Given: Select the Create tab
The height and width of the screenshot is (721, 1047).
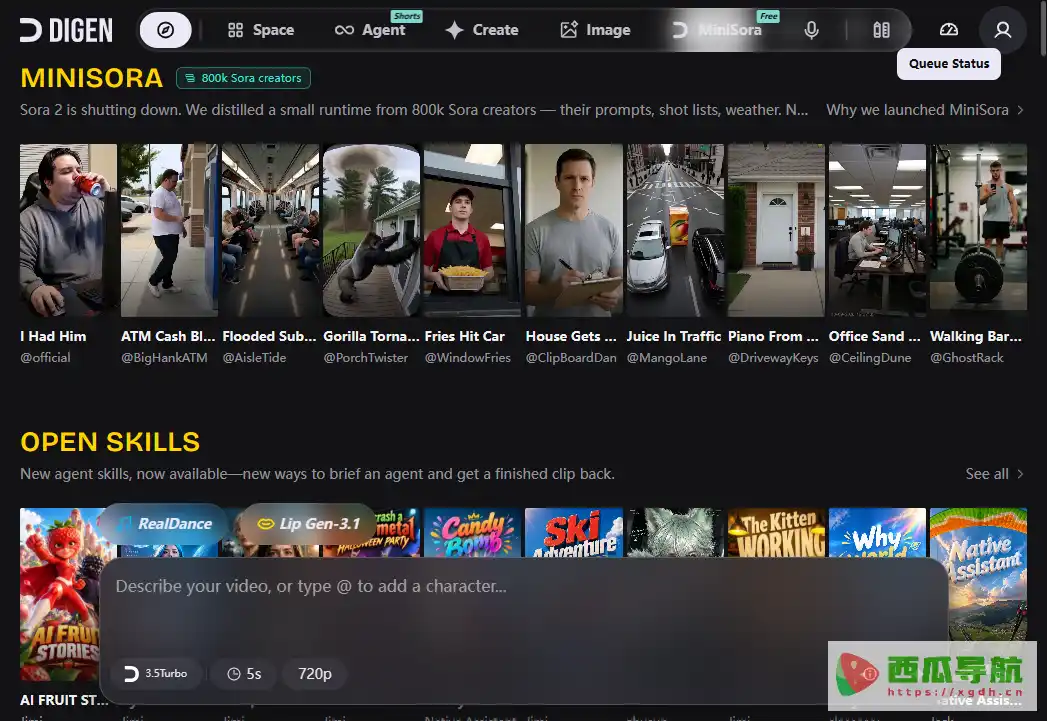Looking at the screenshot, I should [482, 30].
